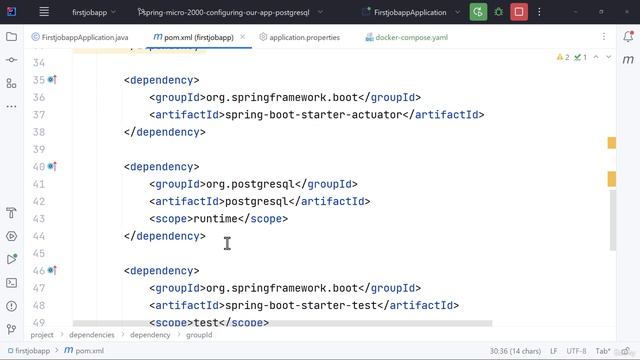
Task: Click the horizontal editor scrollbar
Action: click(282, 323)
